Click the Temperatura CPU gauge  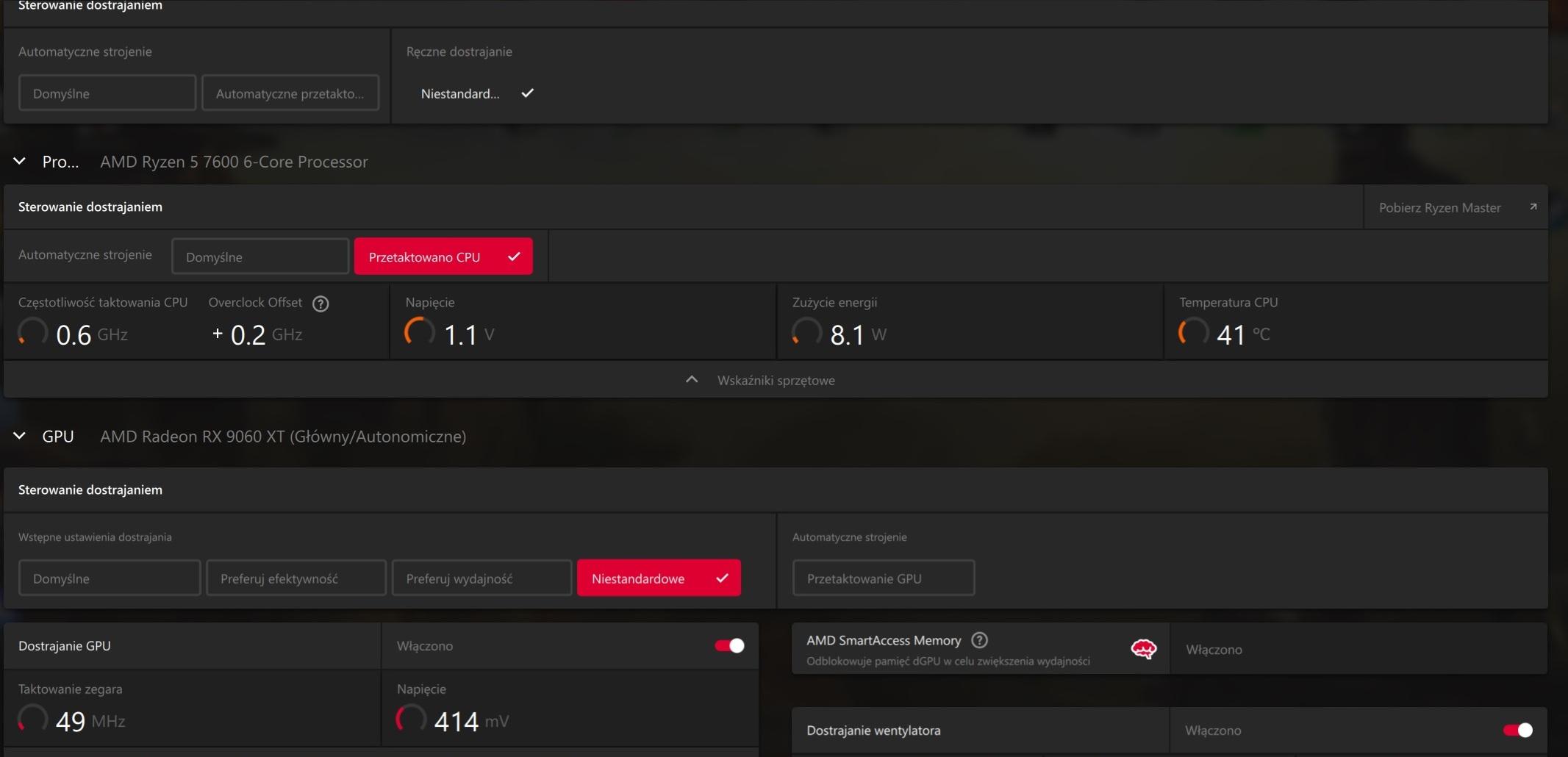point(1194,332)
